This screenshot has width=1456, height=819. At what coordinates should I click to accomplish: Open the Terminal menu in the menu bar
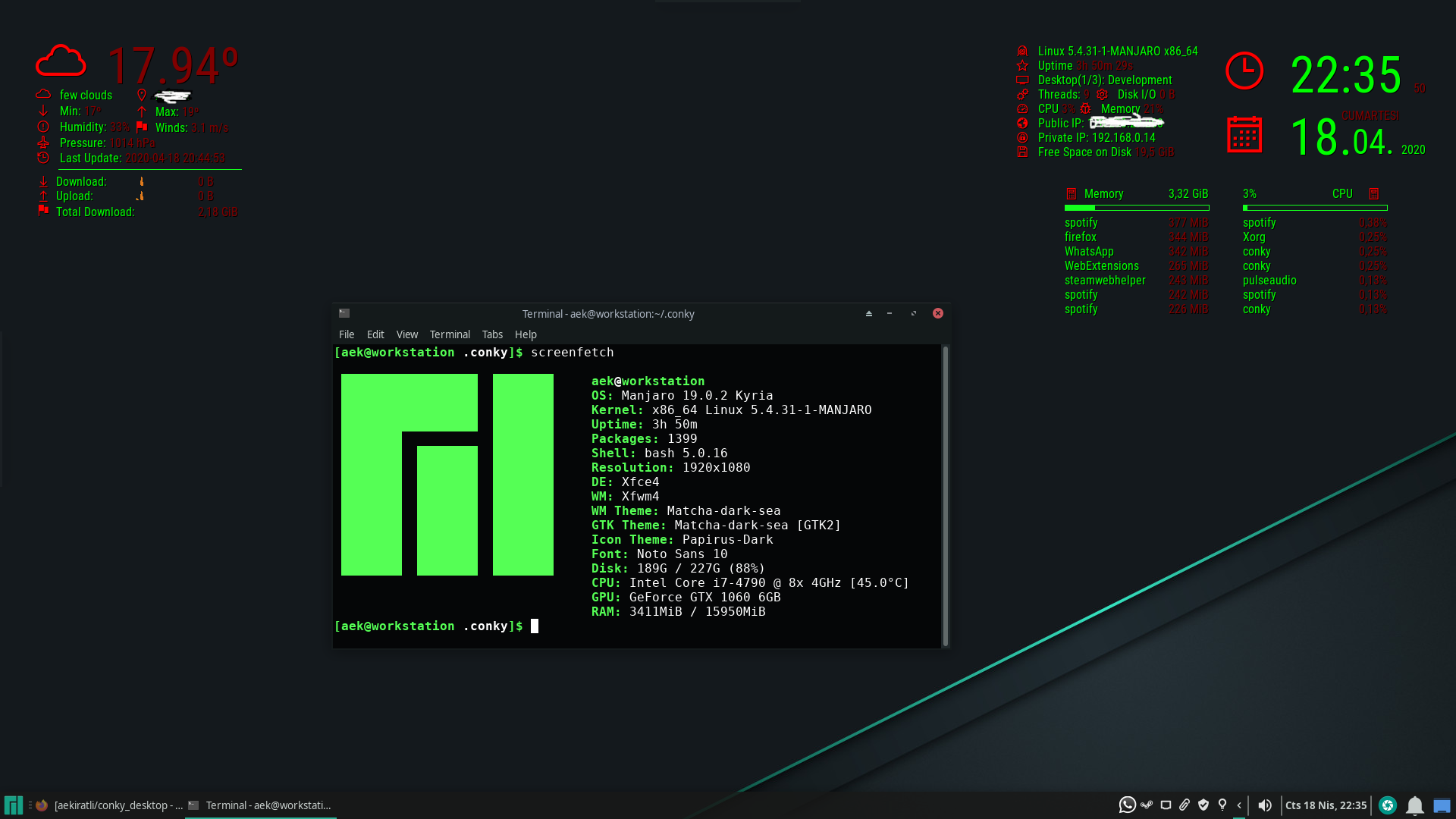pos(450,334)
